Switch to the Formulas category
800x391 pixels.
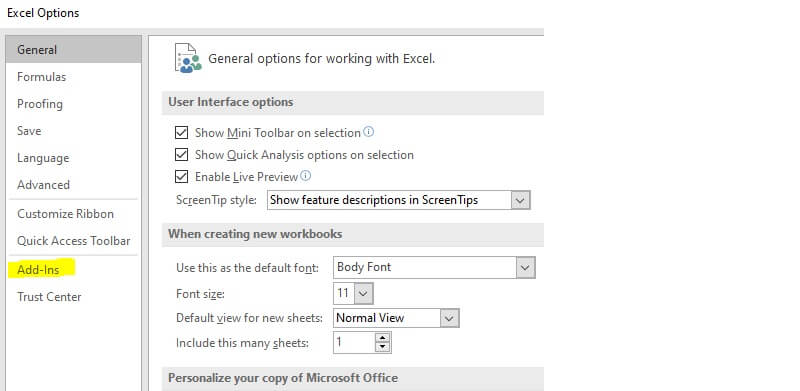(x=42, y=77)
